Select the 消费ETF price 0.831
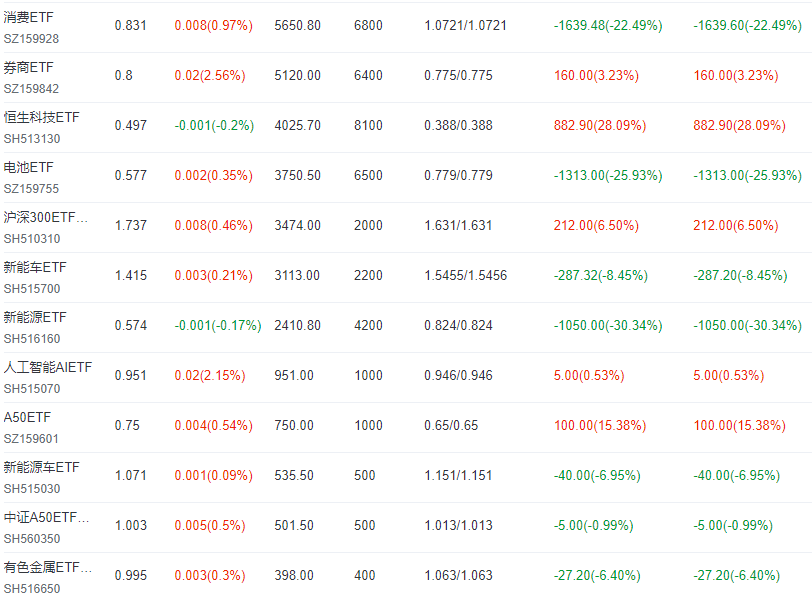The image size is (812, 602). point(130,25)
